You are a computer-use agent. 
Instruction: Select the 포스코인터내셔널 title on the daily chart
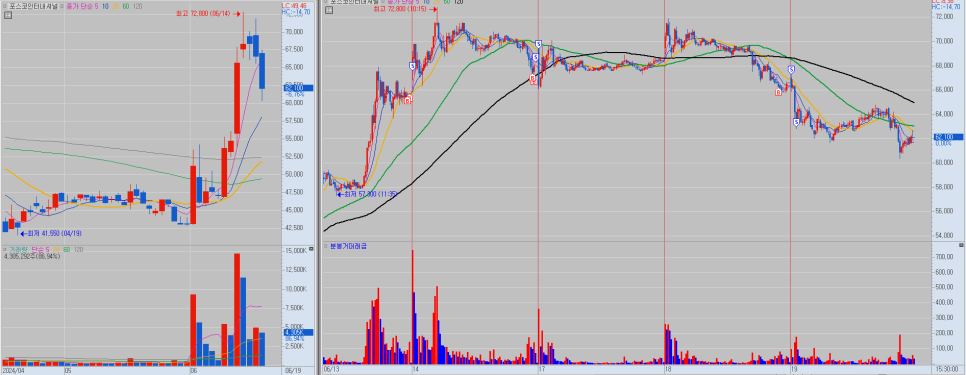click(x=34, y=6)
